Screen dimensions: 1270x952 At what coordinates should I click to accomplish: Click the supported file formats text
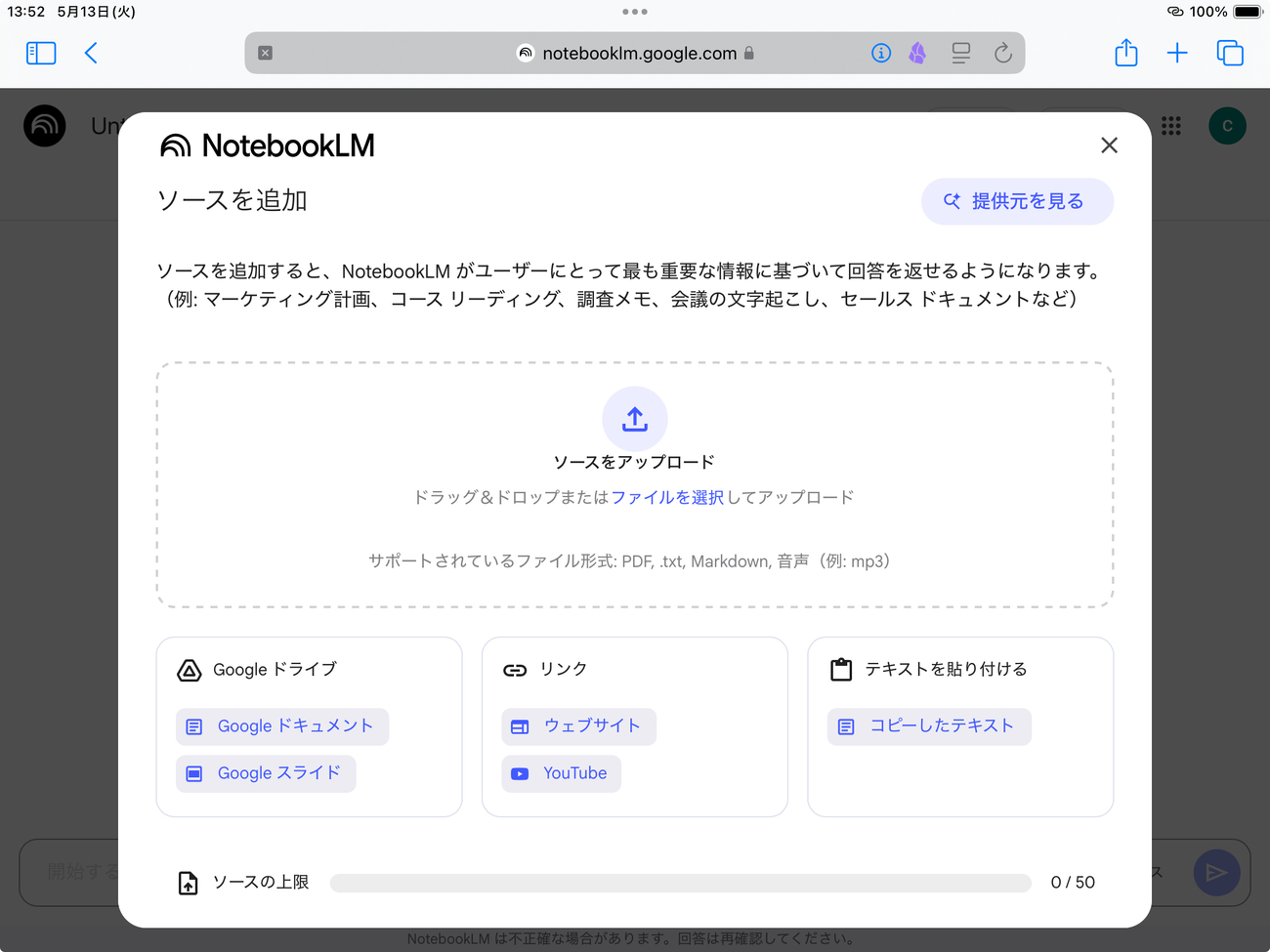click(x=629, y=561)
